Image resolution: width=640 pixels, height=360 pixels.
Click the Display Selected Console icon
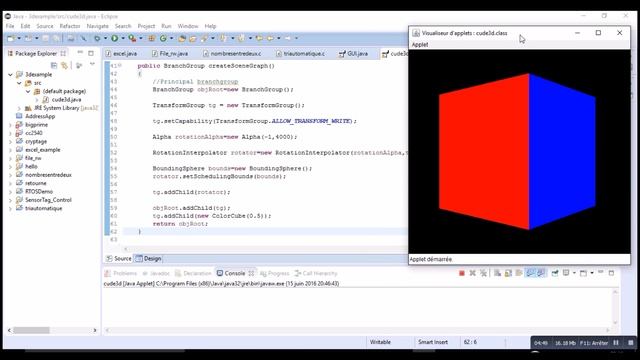pos(566,273)
